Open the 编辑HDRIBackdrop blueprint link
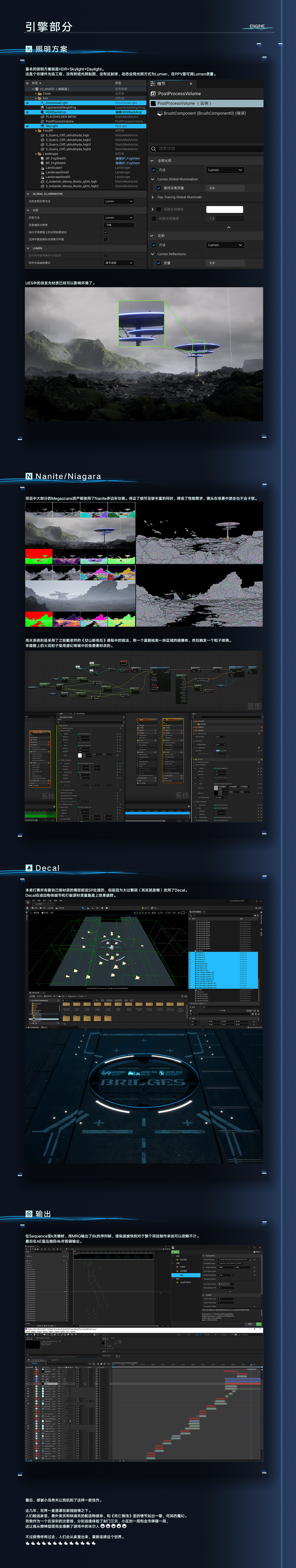Image resolution: width=296 pixels, height=1568 pixels. pyautogui.click(x=129, y=112)
